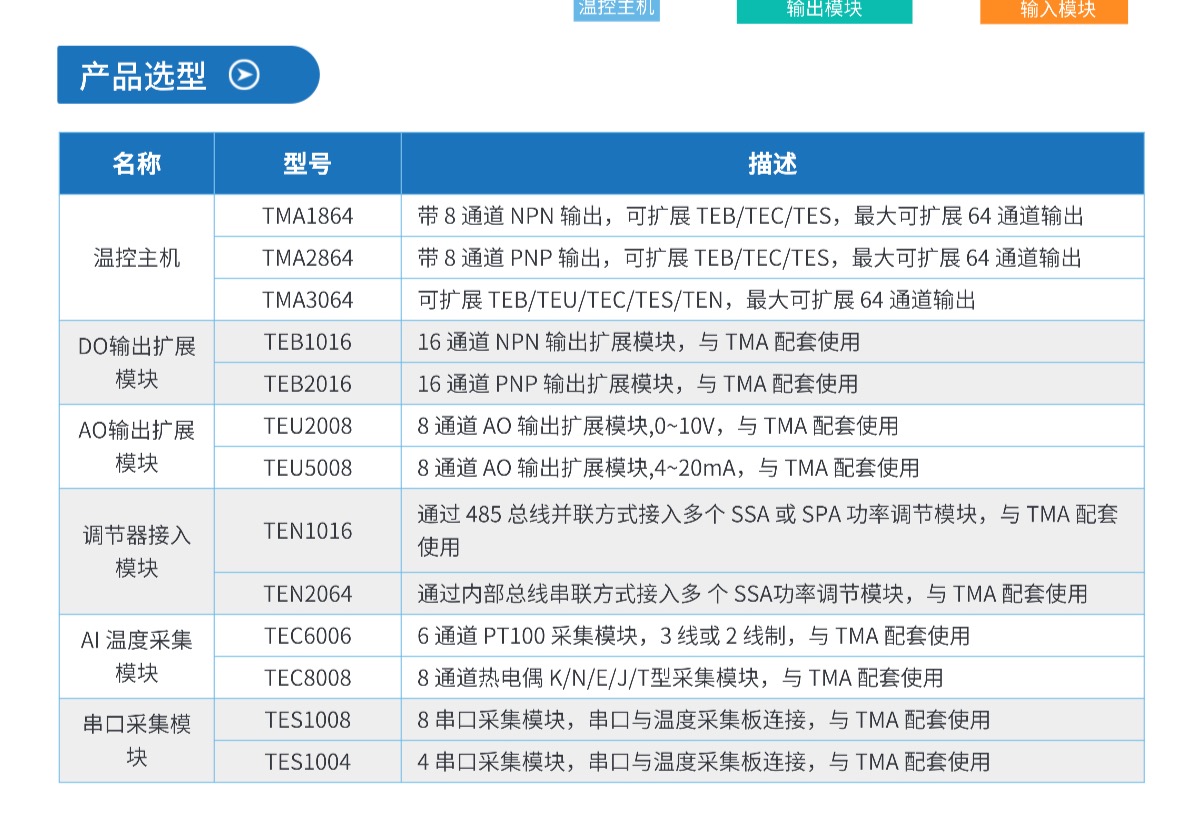Click the DO输出扩展模块 category cell
Viewport: 1200px width, 815px height.
coord(136,363)
